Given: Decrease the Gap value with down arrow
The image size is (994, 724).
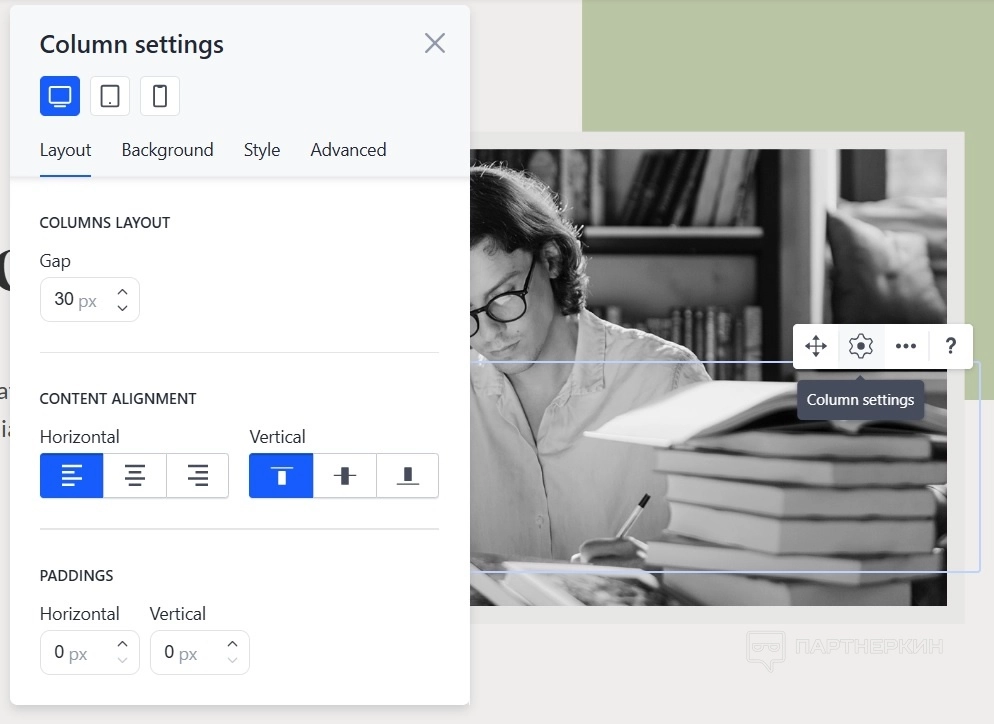Looking at the screenshot, I should tap(122, 308).
